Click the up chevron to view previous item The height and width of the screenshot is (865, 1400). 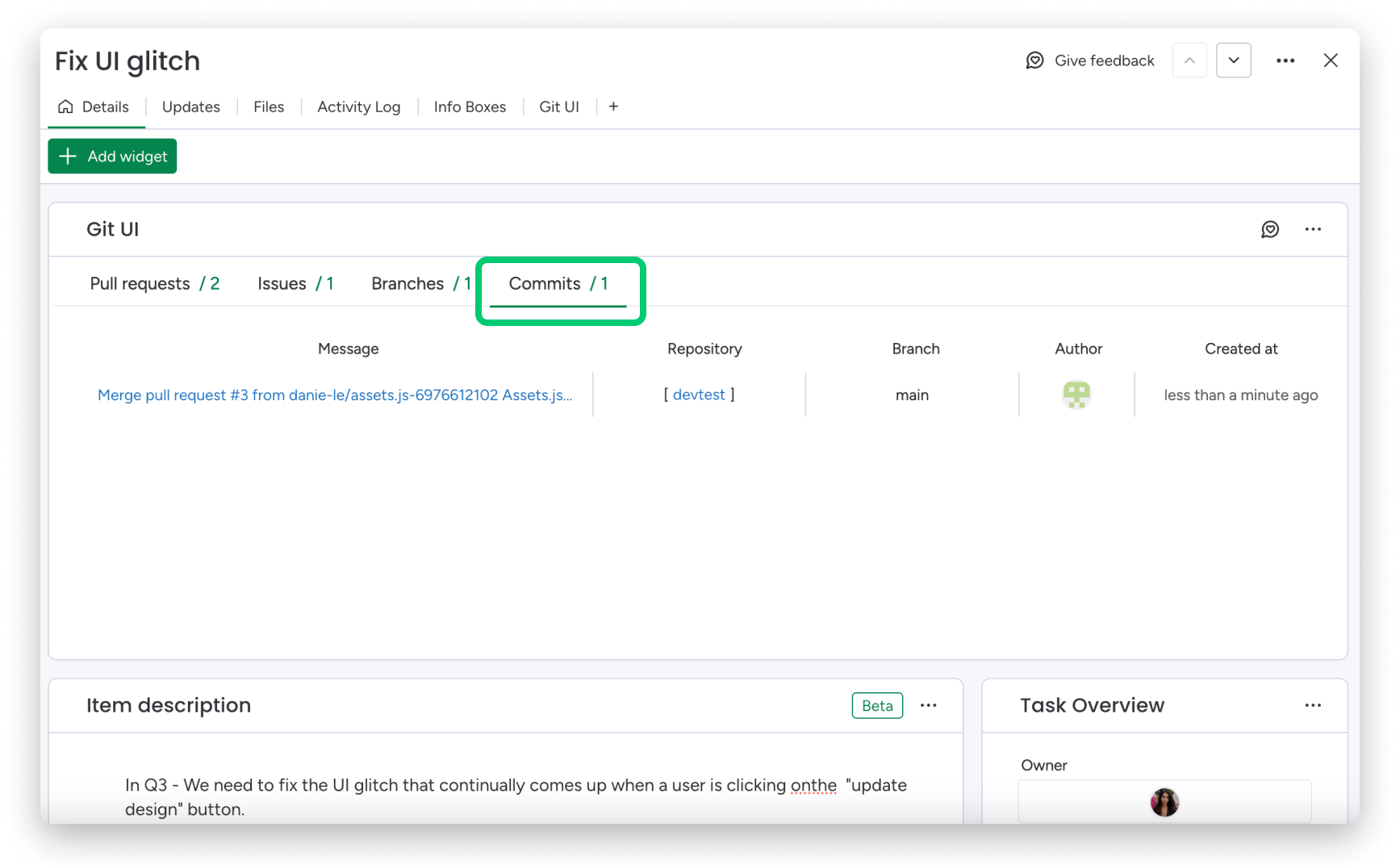[x=1189, y=60]
